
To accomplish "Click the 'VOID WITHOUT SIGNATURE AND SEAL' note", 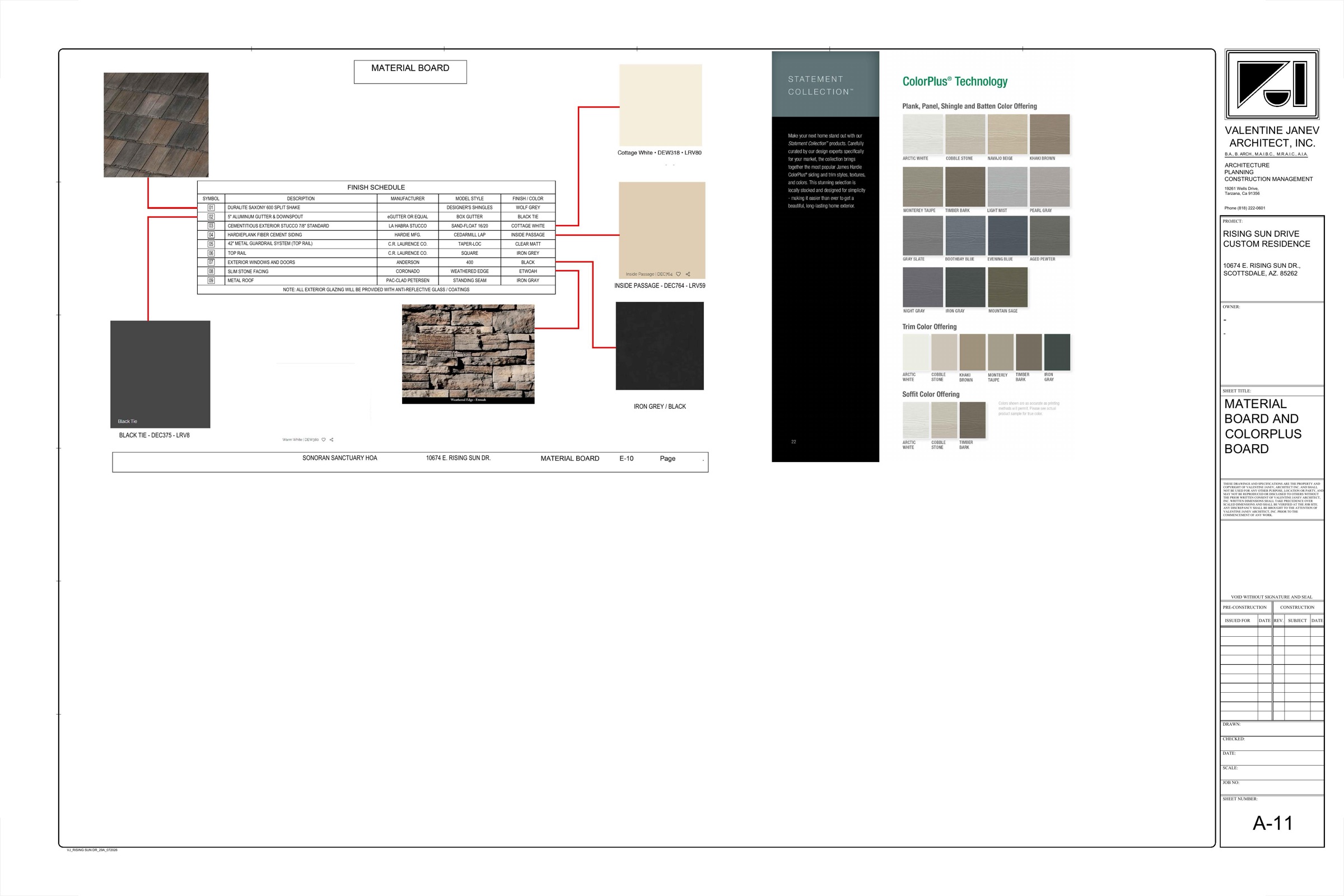I will coord(1271,596).
